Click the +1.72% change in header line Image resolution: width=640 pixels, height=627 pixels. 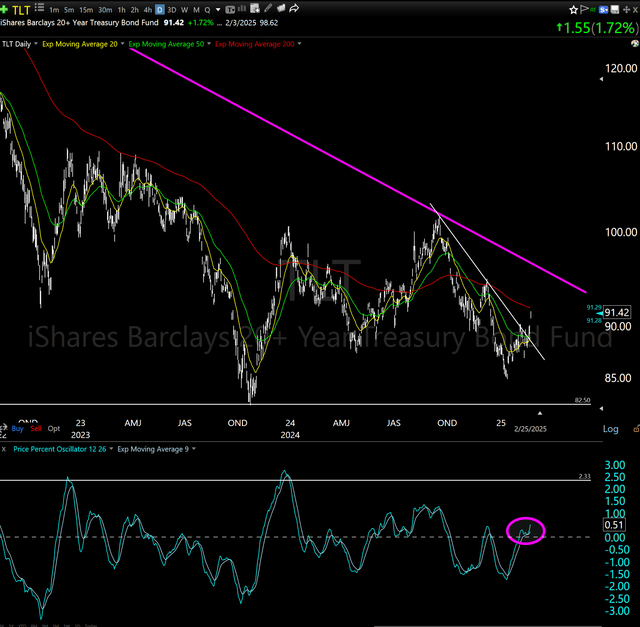tap(201, 23)
